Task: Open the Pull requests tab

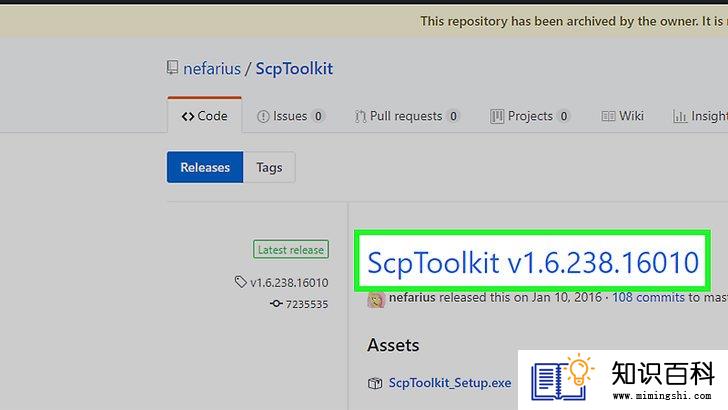Action: (407, 116)
